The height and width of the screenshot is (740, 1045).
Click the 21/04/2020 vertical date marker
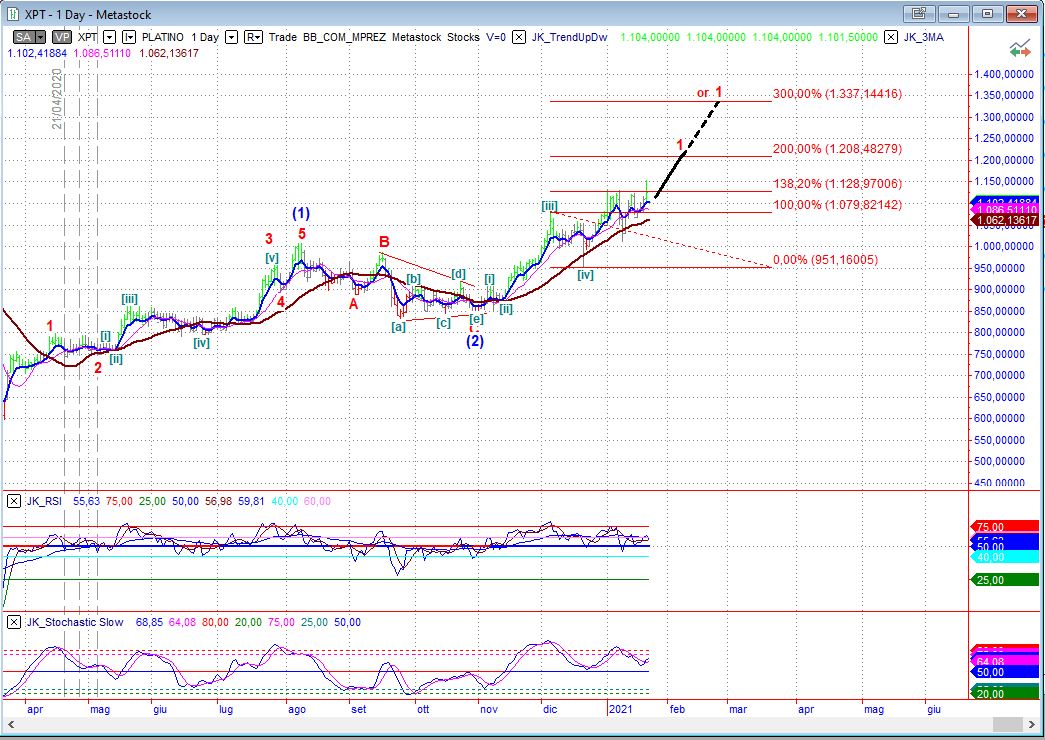(x=57, y=99)
